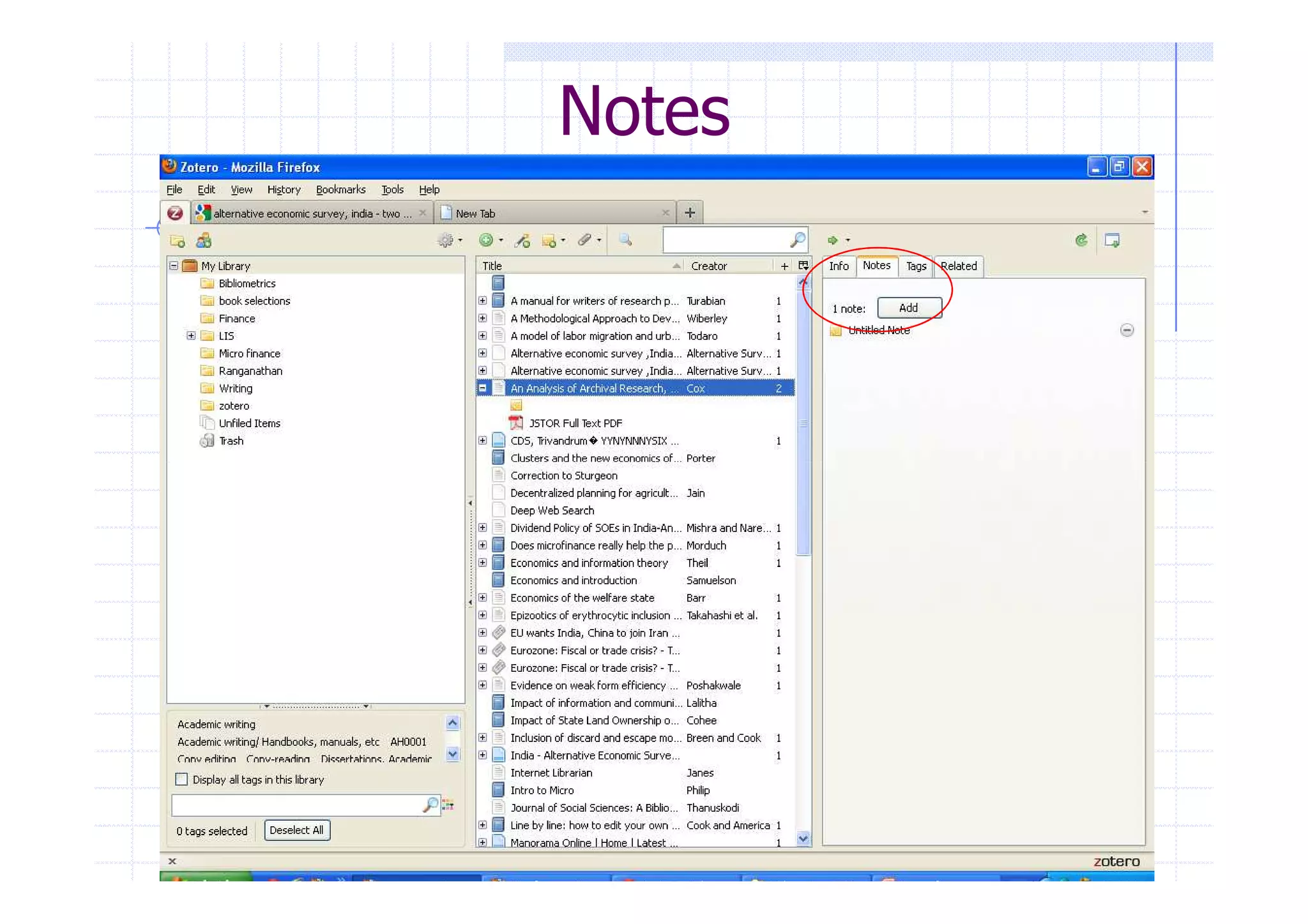This screenshot has height=924, width=1308.
Task: Collapse the My Library tree node
Action: tap(174, 266)
